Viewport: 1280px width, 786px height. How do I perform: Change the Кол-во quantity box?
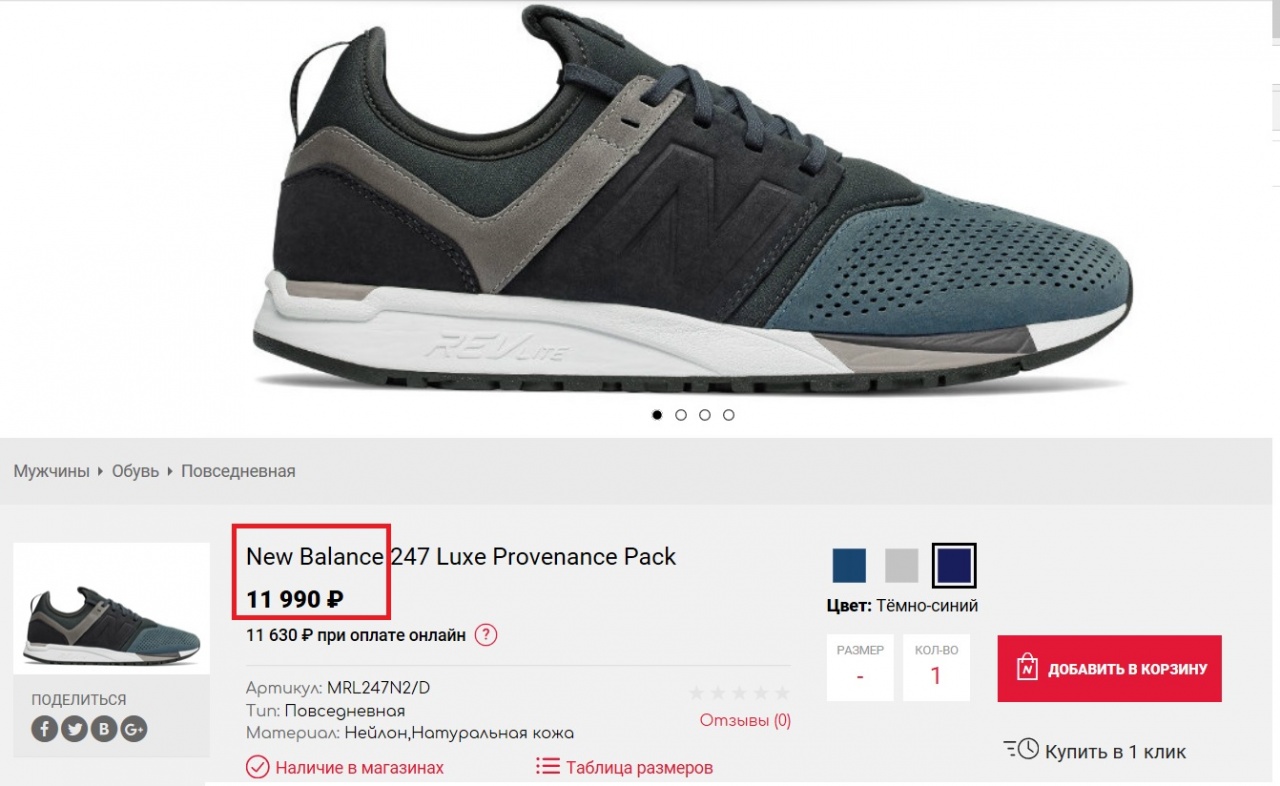coord(936,667)
